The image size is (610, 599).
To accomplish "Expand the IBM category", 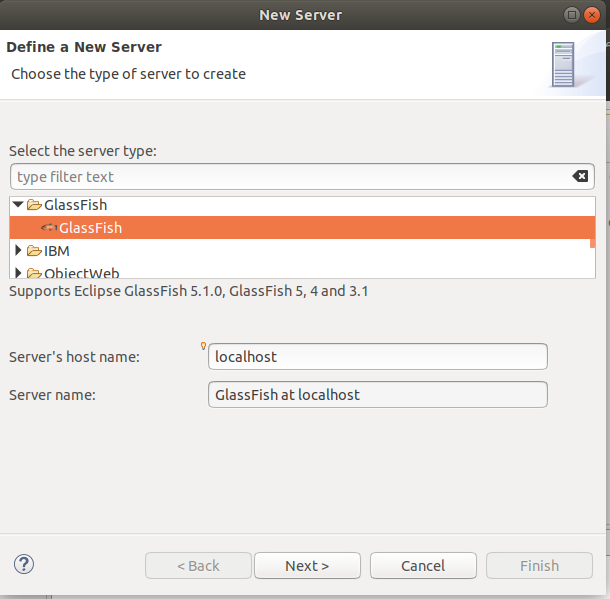I will [18, 250].
